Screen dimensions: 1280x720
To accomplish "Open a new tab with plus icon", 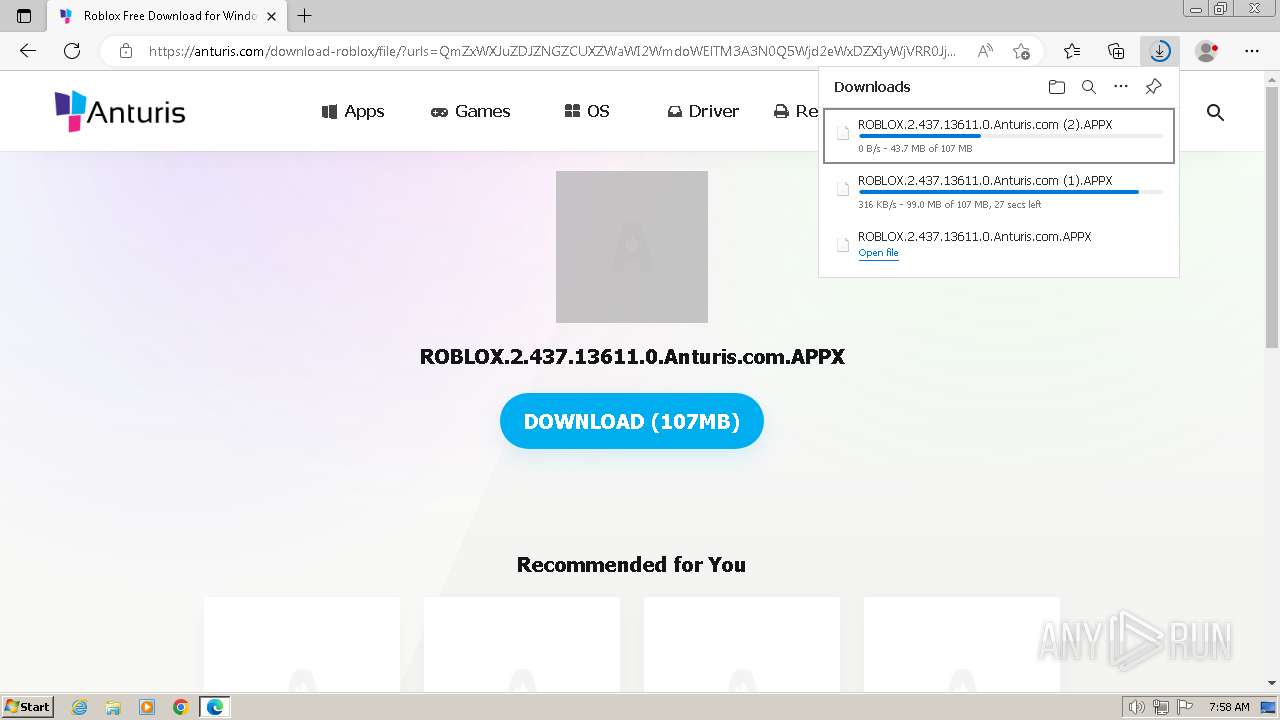I will coord(305,16).
